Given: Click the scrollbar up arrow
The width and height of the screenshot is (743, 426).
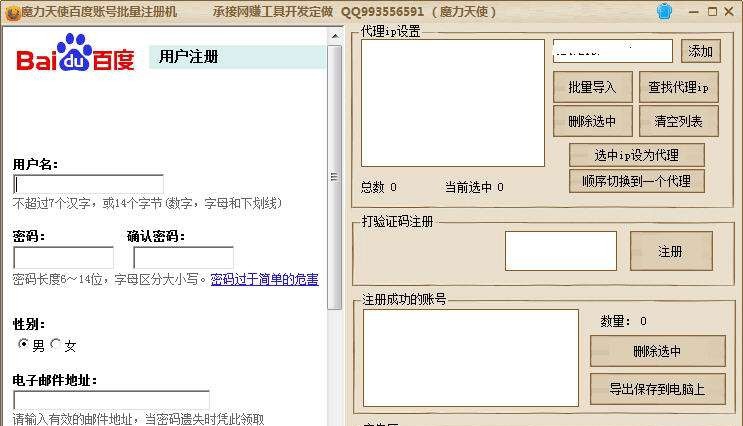Looking at the screenshot, I should pos(335,36).
